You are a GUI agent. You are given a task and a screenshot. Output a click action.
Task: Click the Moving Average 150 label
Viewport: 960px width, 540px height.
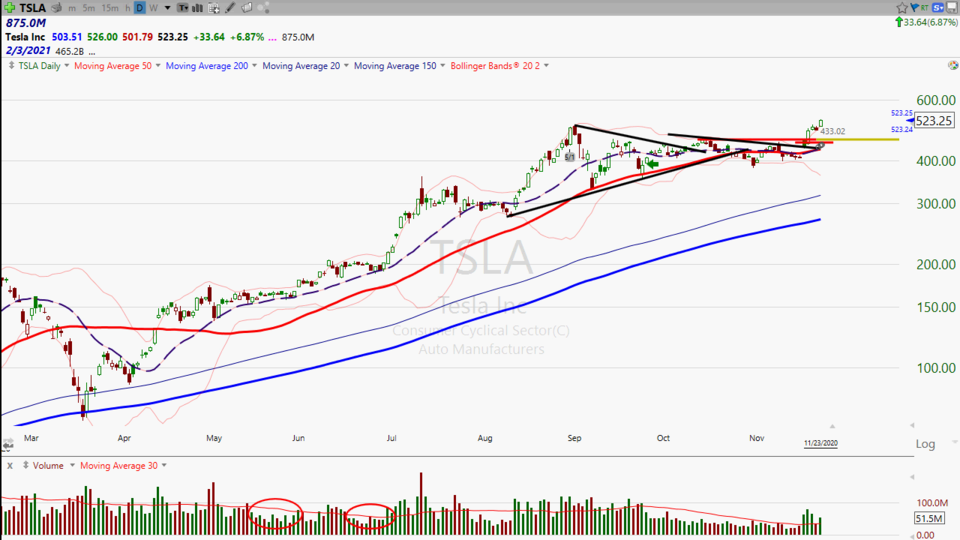point(395,66)
